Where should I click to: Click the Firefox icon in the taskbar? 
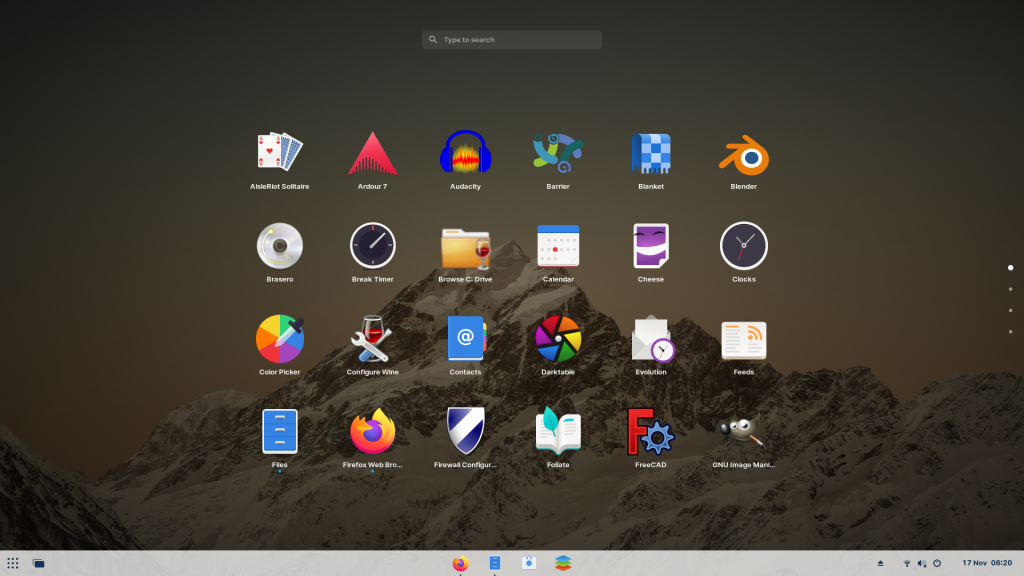tap(460, 563)
